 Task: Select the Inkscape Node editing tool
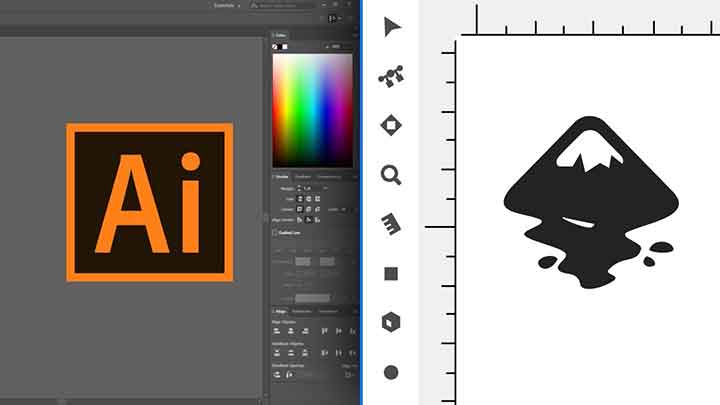coord(391,76)
